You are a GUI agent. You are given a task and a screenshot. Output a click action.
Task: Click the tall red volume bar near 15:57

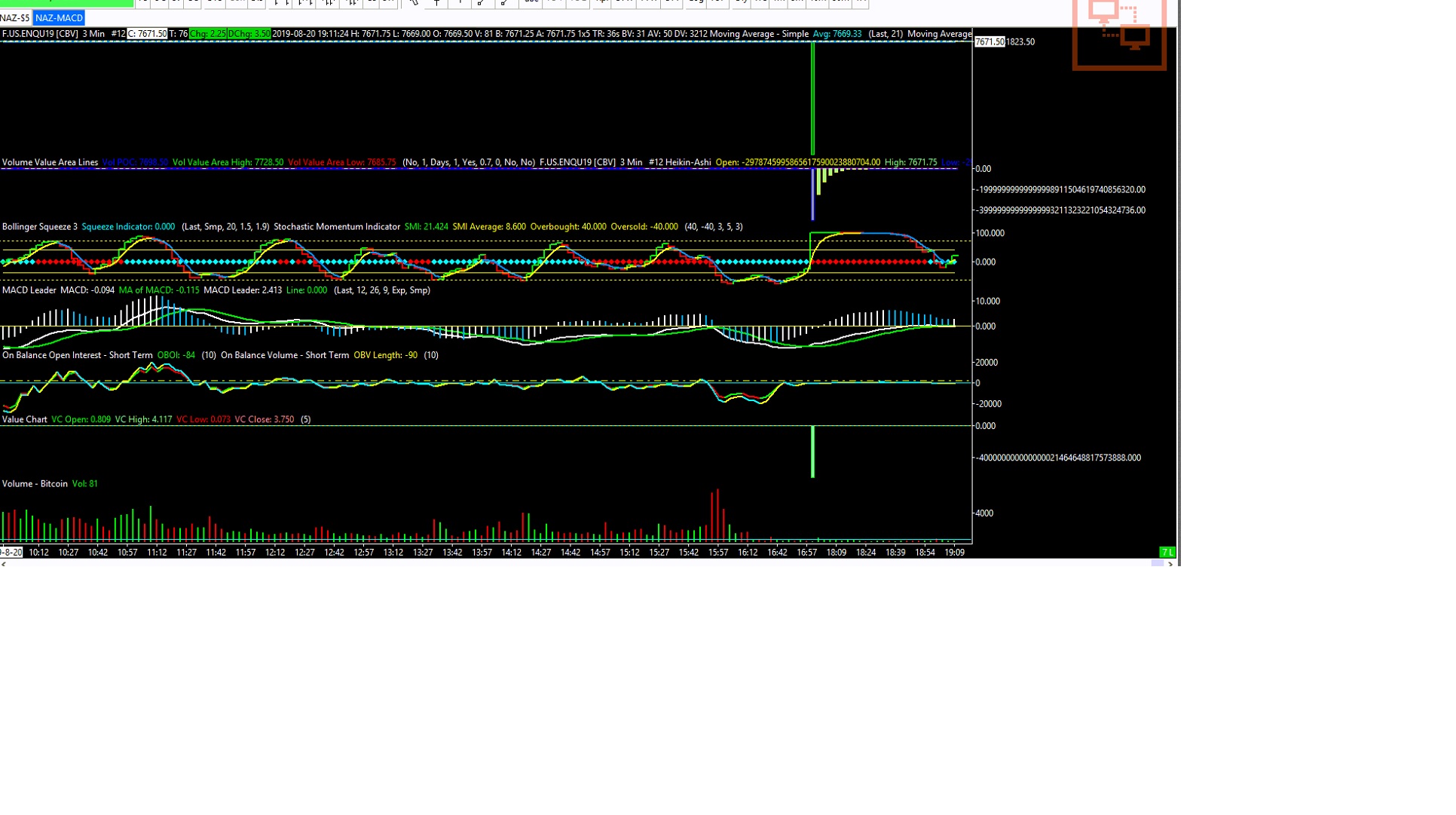717,516
